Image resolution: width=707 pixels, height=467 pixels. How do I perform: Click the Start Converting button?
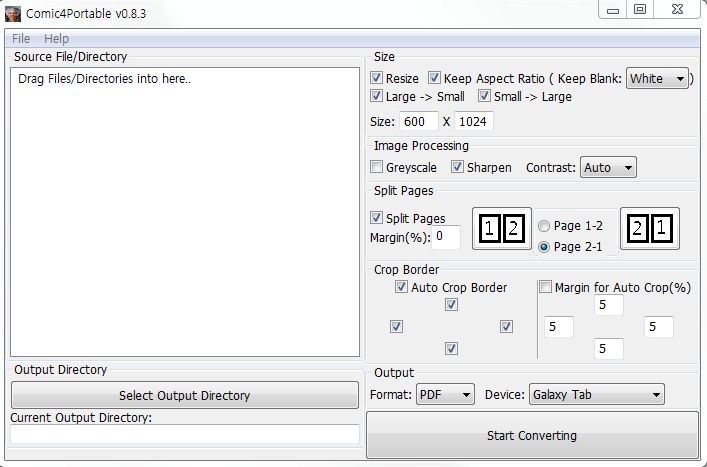pos(532,435)
